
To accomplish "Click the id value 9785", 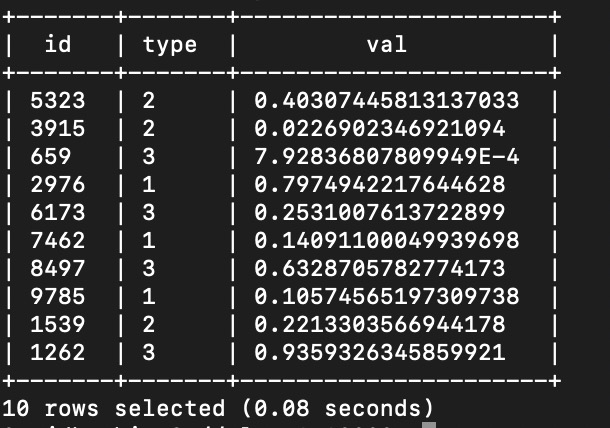I will pyautogui.click(x=58, y=296).
